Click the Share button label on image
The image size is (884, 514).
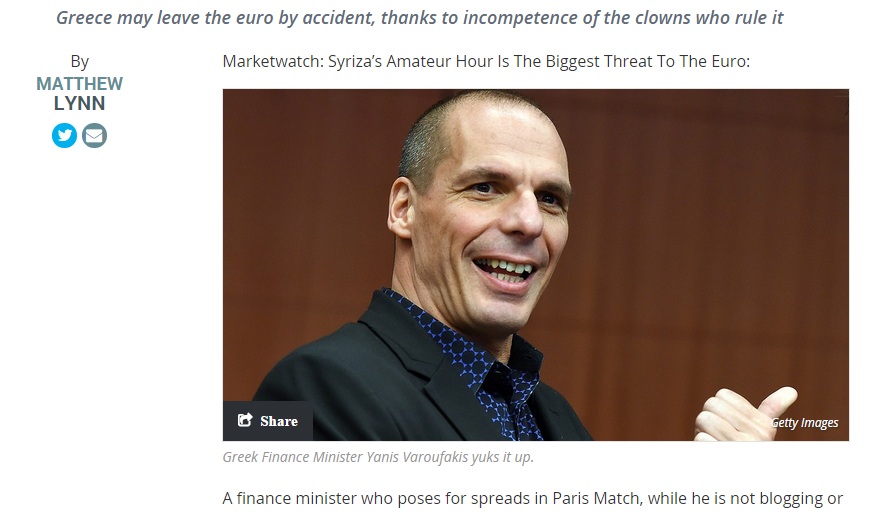(x=279, y=421)
